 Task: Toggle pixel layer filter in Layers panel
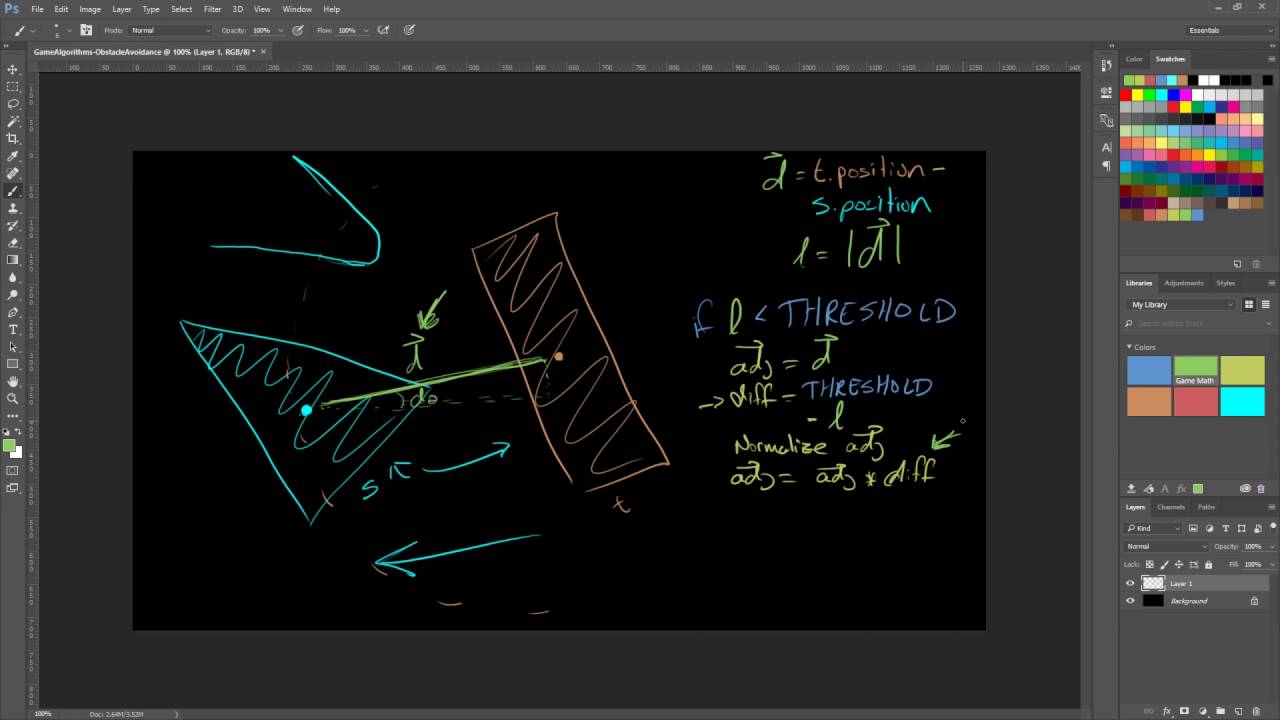click(x=1194, y=528)
